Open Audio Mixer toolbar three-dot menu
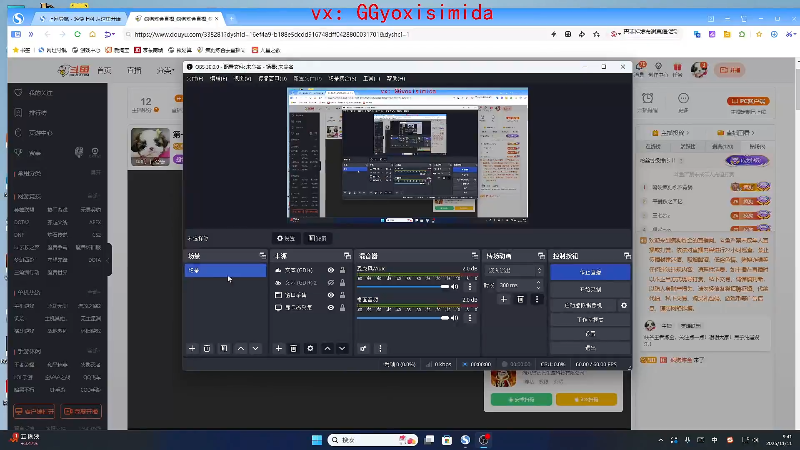Image resolution: width=800 pixels, height=450 pixels. click(x=380, y=348)
